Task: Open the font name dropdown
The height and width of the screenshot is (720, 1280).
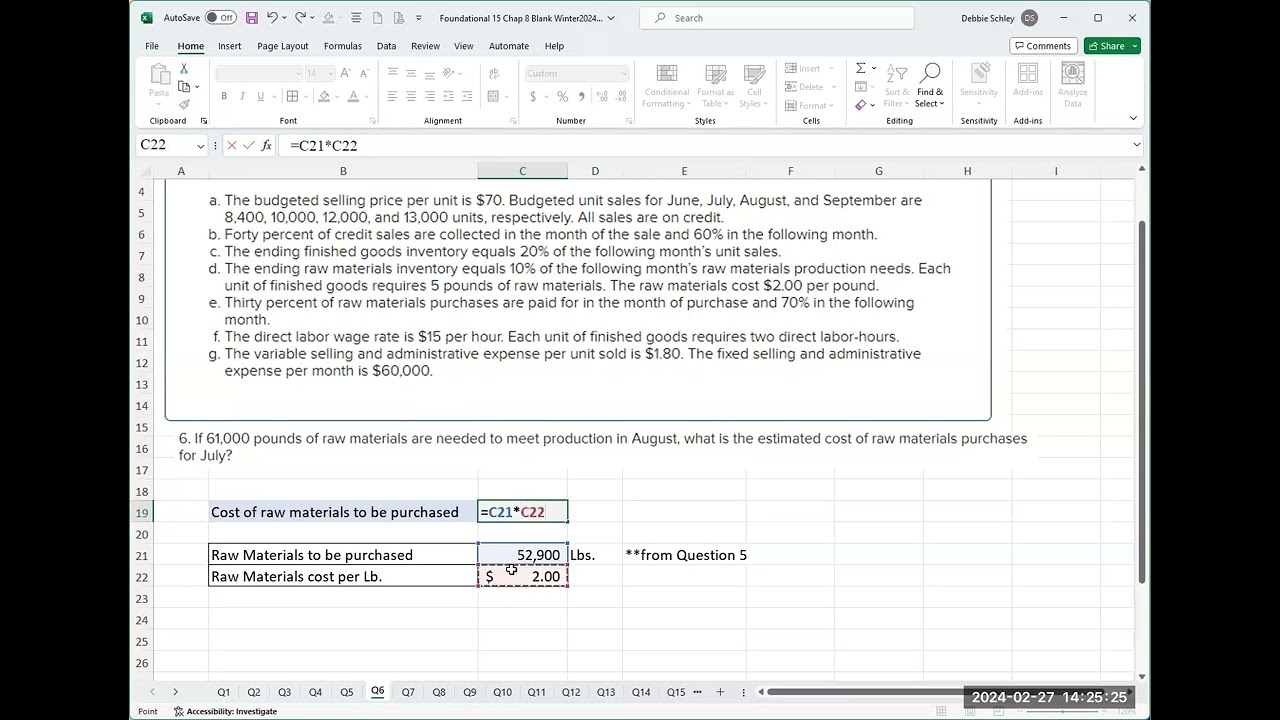Action: pos(297,73)
